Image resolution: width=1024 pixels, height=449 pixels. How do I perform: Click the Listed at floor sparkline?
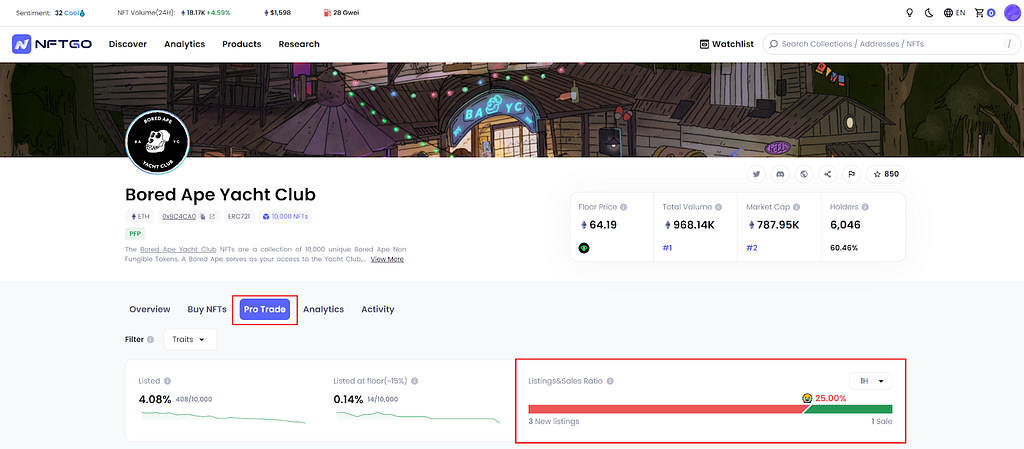[417, 416]
